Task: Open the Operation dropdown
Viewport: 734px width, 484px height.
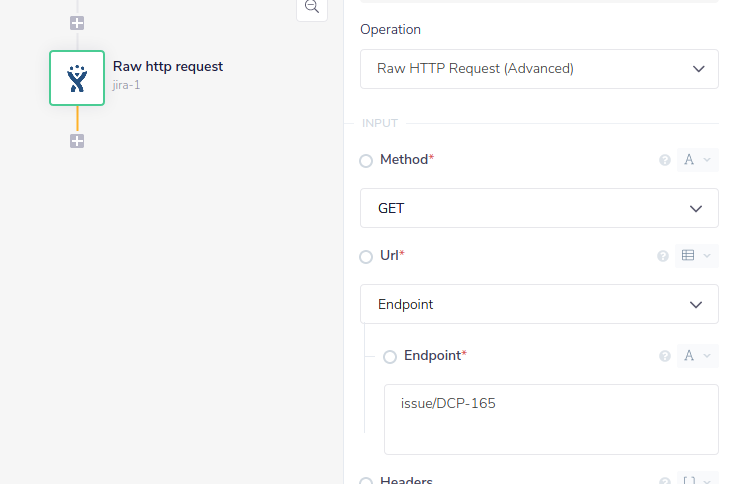Action: click(539, 69)
